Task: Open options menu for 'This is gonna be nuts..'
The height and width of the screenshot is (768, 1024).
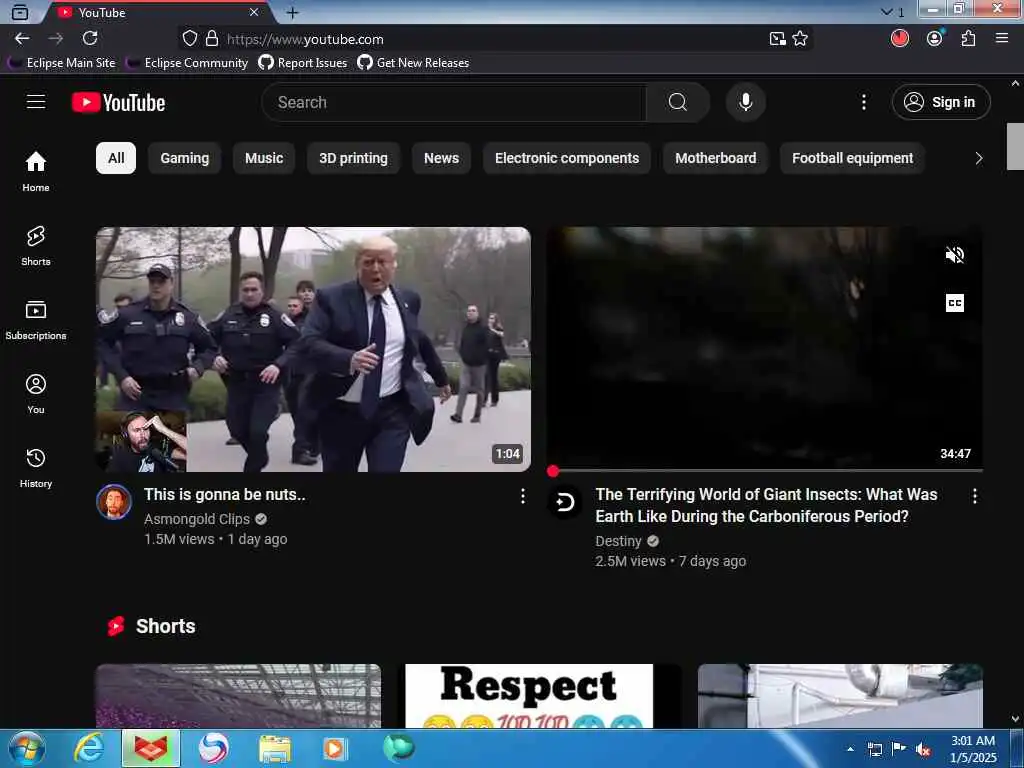Action: pos(522,496)
